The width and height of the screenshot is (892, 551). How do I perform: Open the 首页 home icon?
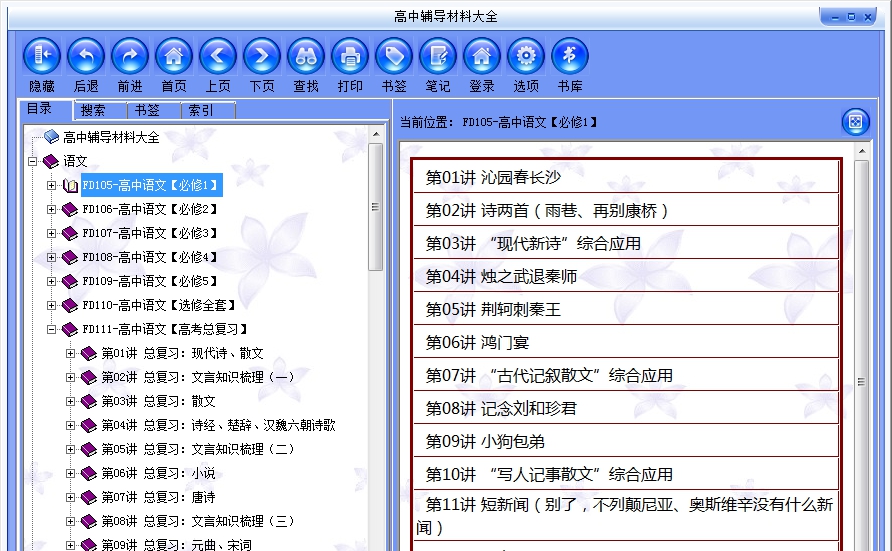174,56
